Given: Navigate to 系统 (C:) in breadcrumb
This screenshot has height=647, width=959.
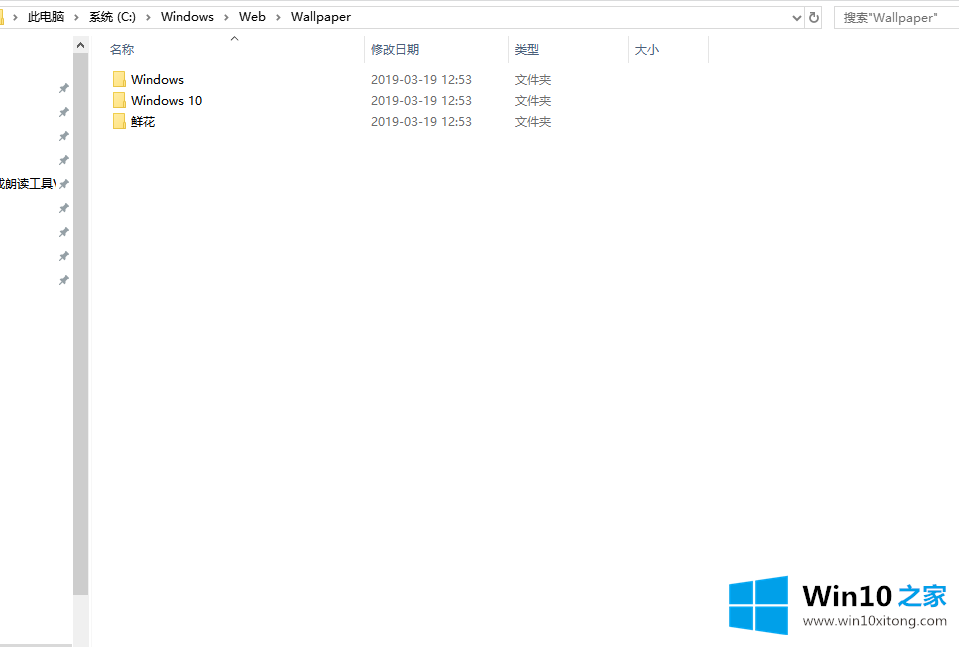Looking at the screenshot, I should tap(113, 17).
